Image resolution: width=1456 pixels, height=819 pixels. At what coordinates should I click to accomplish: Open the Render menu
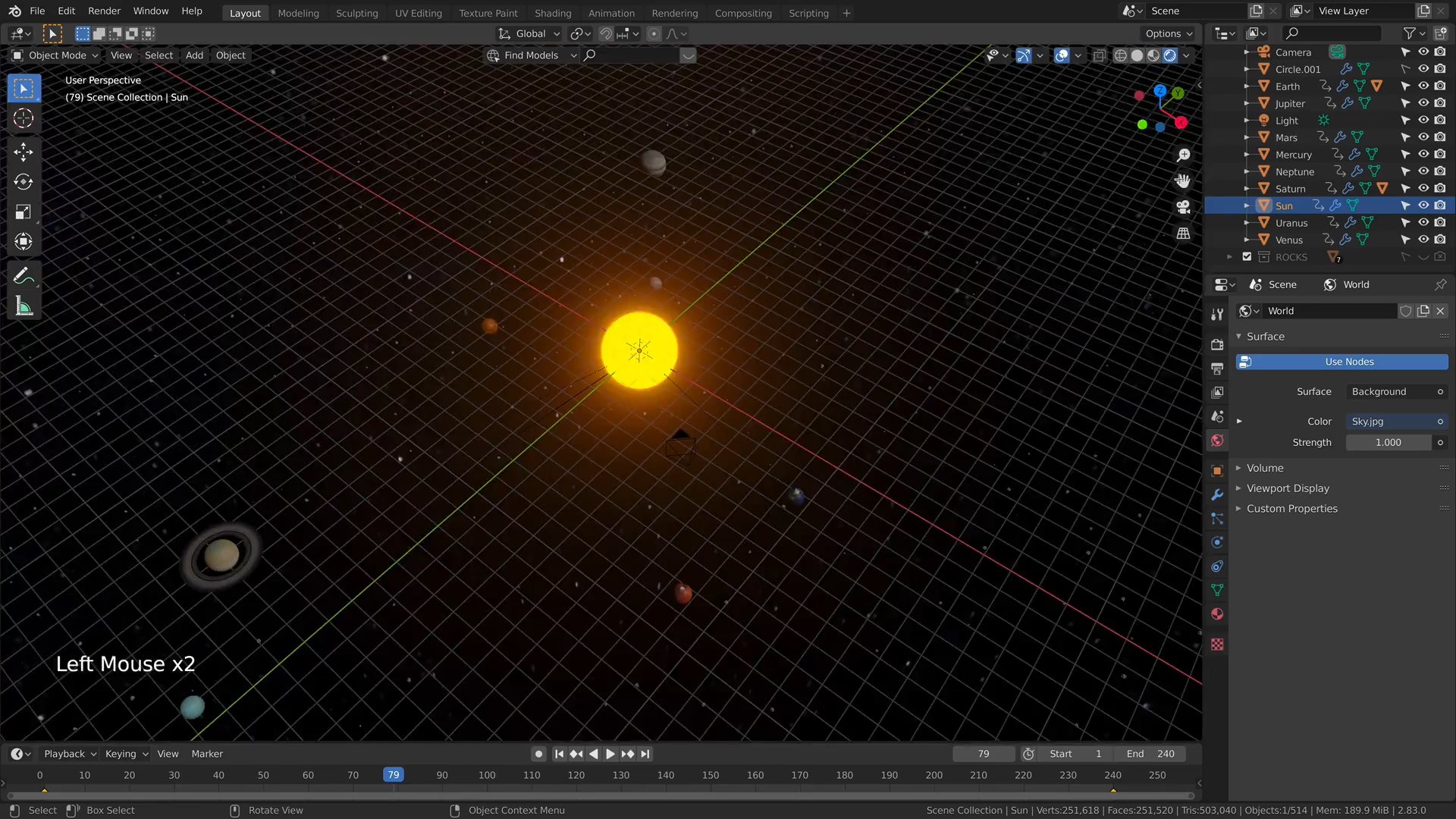tap(104, 11)
